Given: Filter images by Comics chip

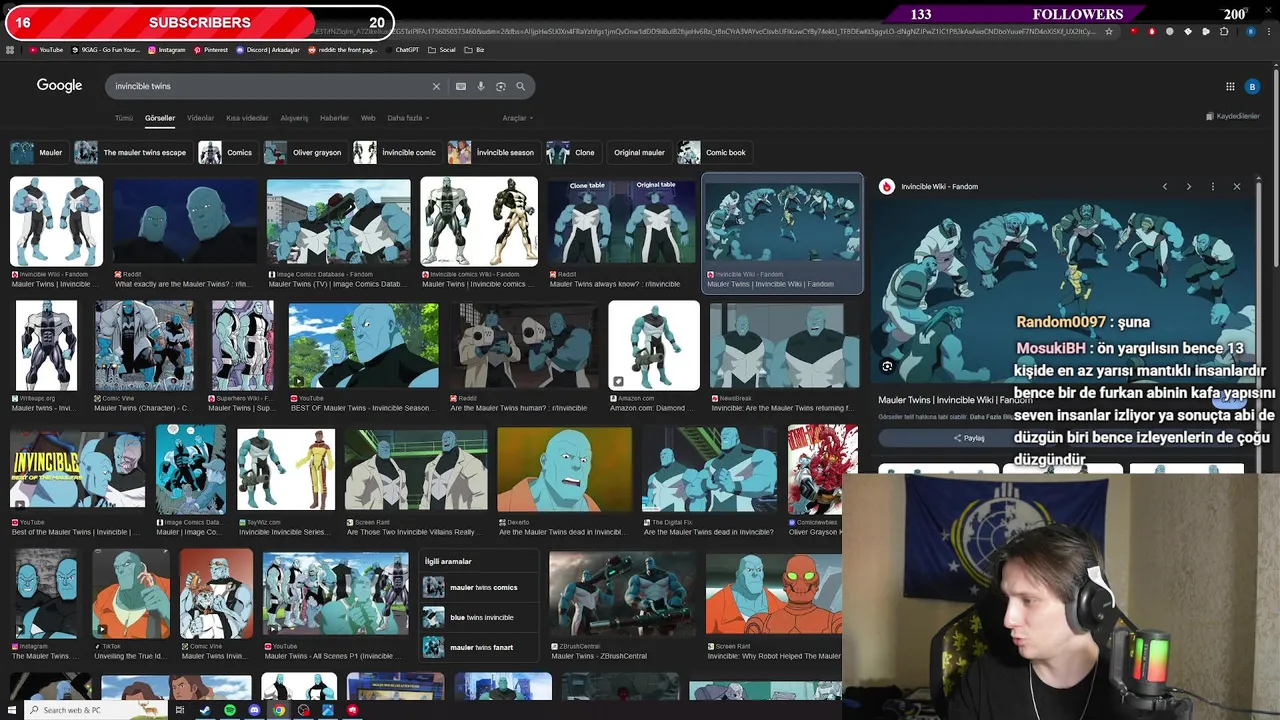Looking at the screenshot, I should click(226, 152).
